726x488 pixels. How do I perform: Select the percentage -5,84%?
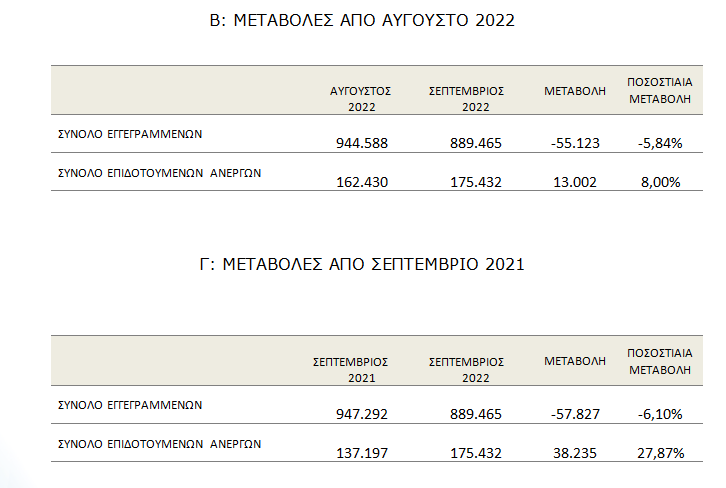point(660,143)
